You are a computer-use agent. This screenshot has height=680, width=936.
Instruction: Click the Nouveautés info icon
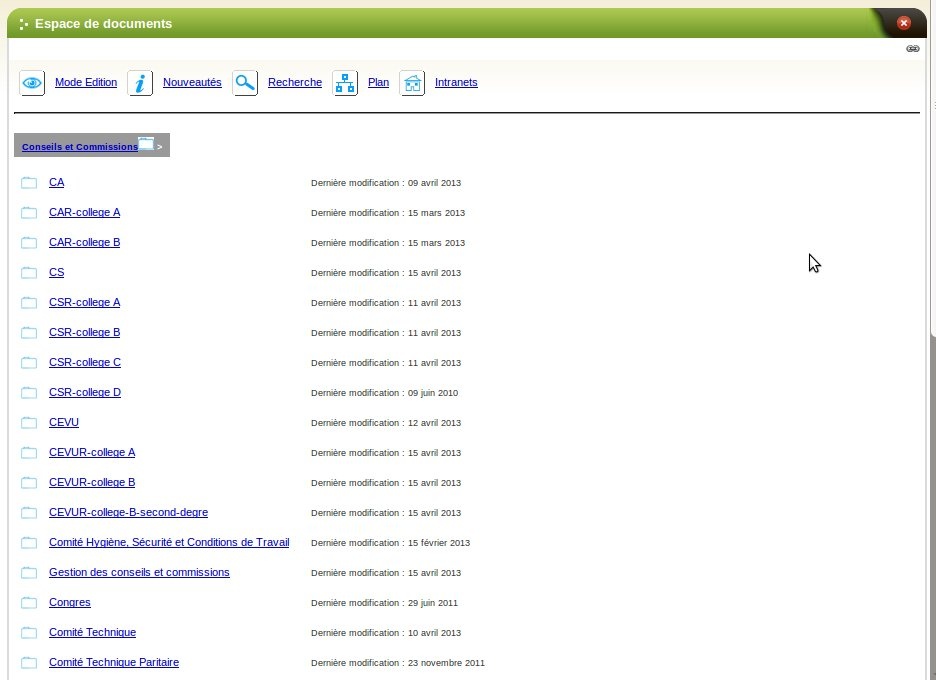(x=140, y=83)
